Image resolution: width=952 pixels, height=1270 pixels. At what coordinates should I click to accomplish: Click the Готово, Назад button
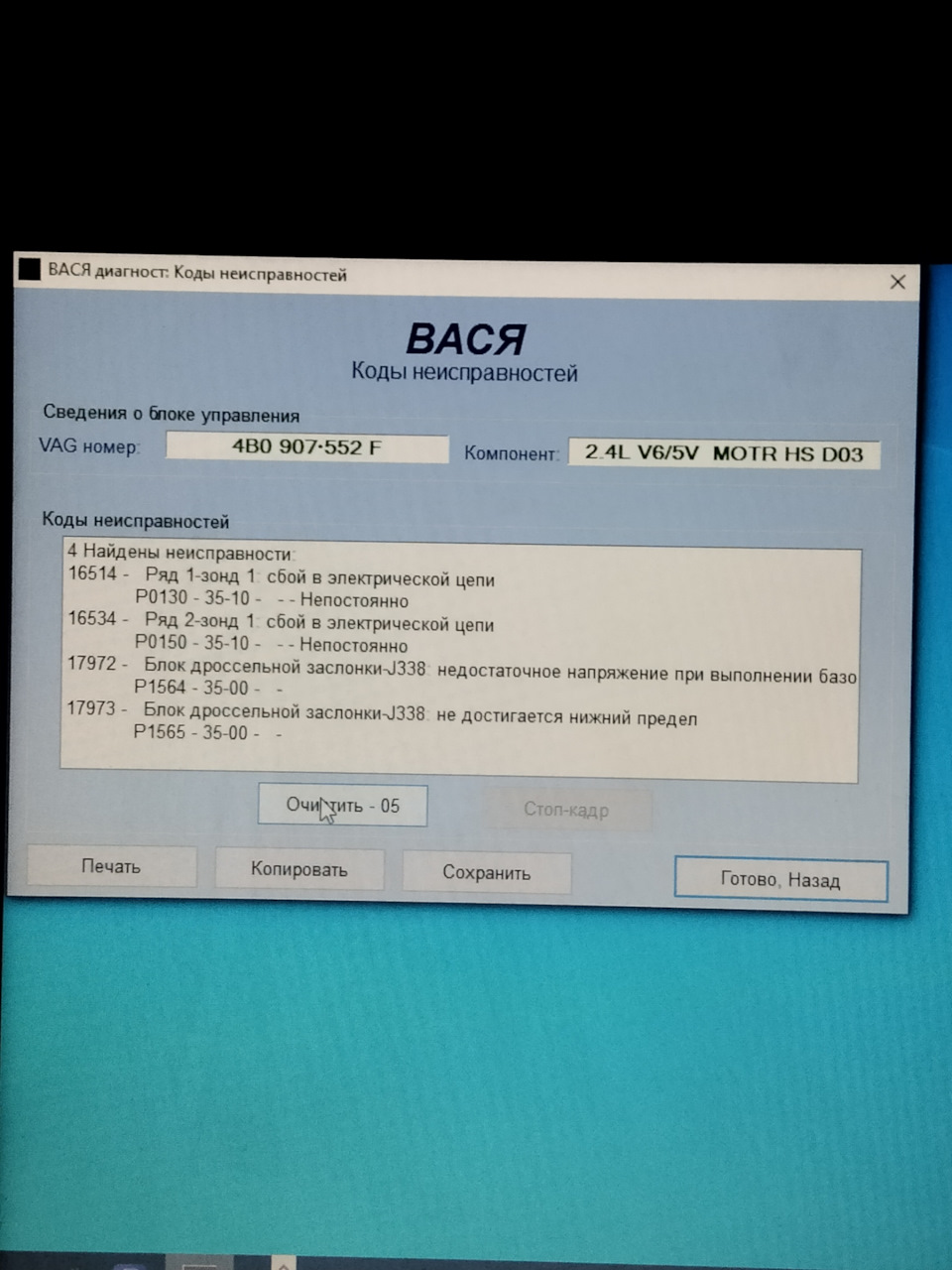tap(780, 879)
